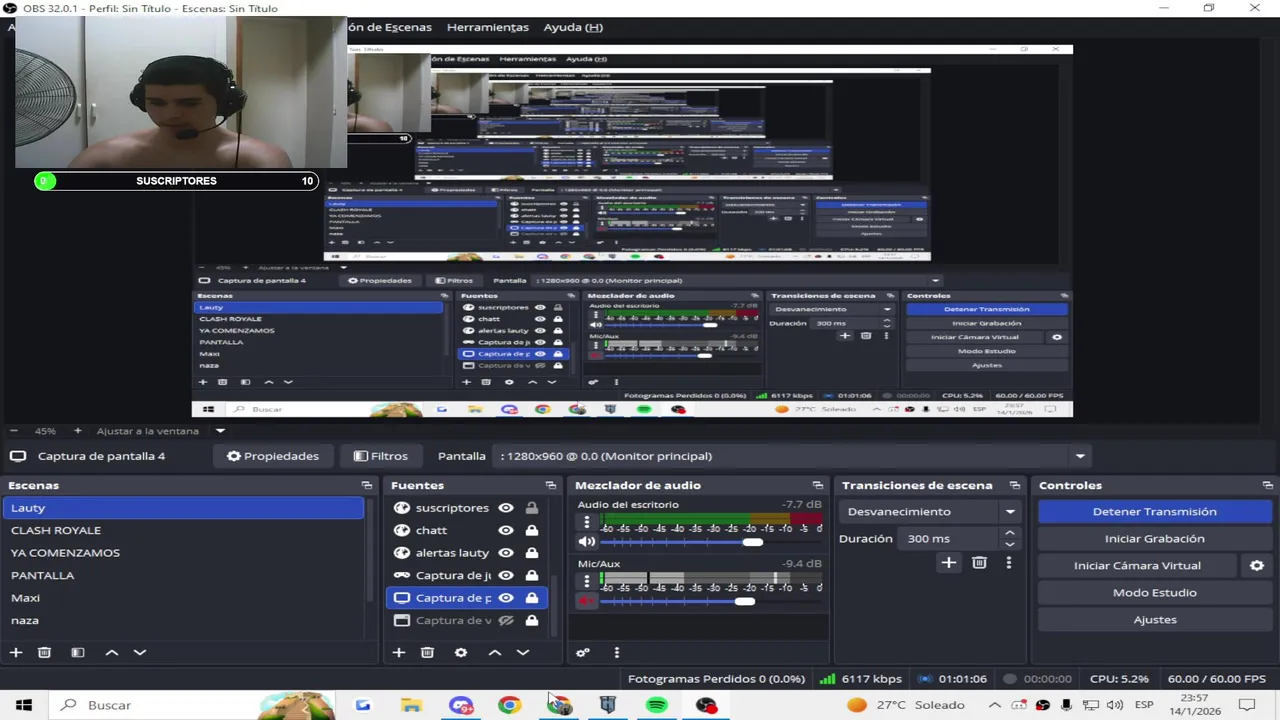Unmute the Mic/Aux red speaker icon

coord(587,601)
